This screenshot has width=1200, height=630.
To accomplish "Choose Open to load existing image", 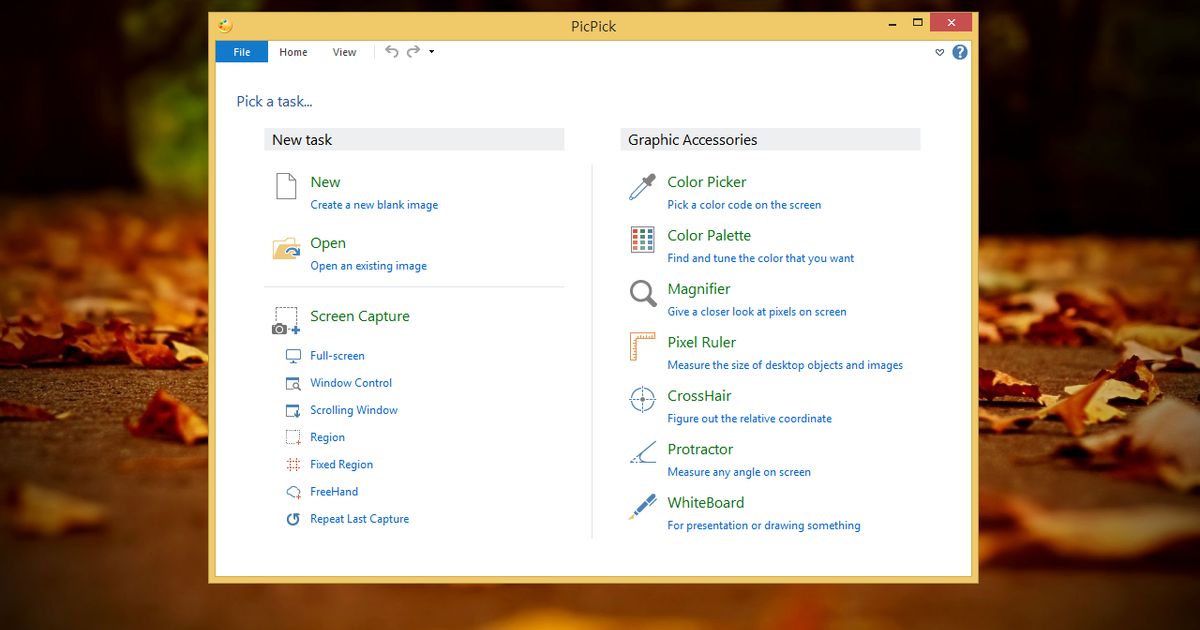I will coord(328,243).
